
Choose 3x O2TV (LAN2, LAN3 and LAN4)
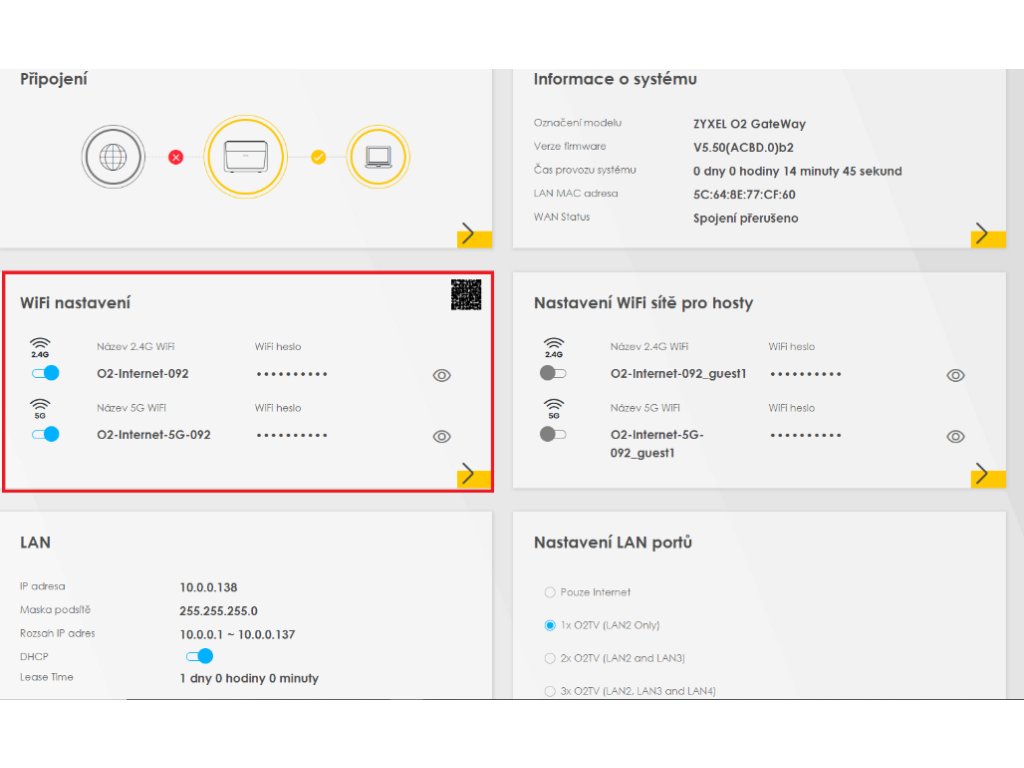pyautogui.click(x=550, y=690)
